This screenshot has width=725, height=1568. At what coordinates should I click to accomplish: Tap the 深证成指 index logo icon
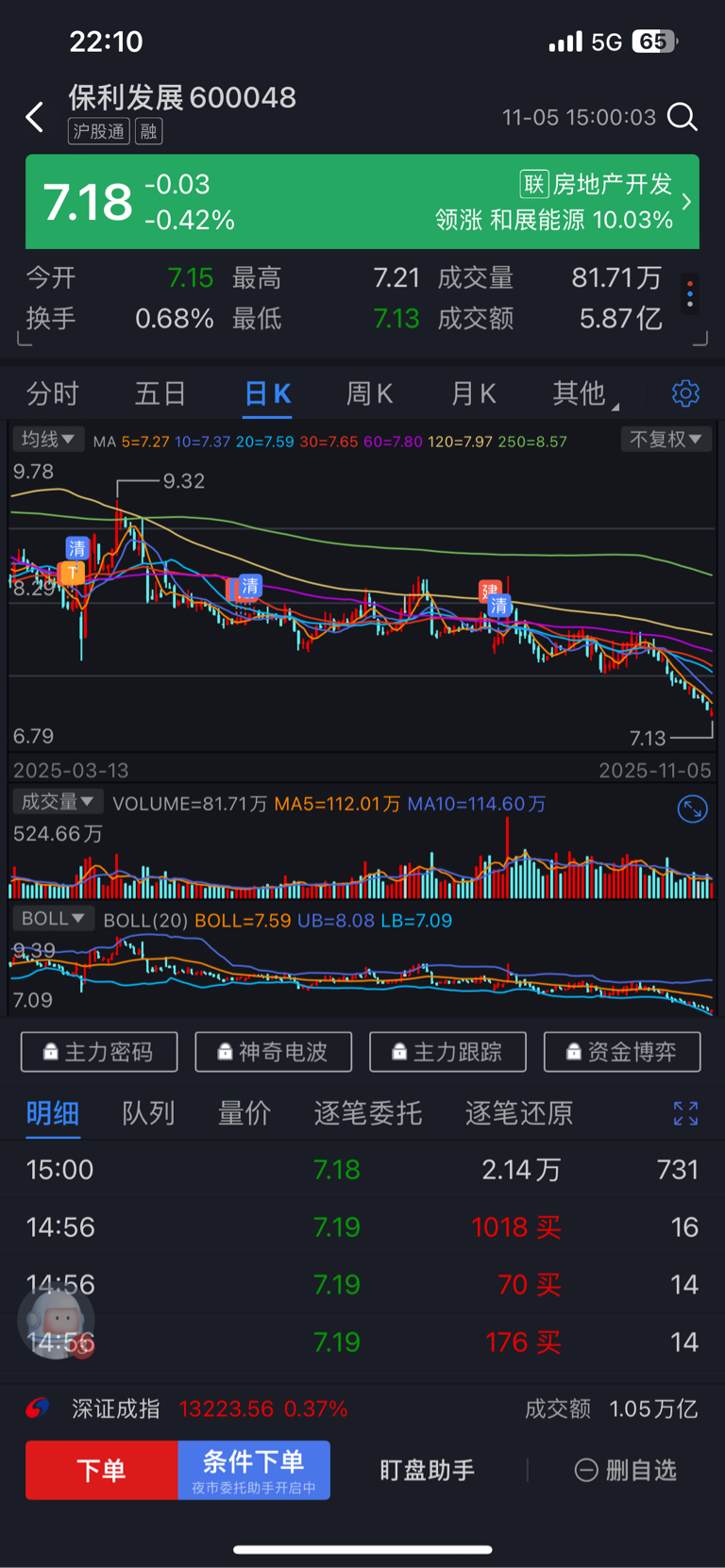(x=38, y=1409)
